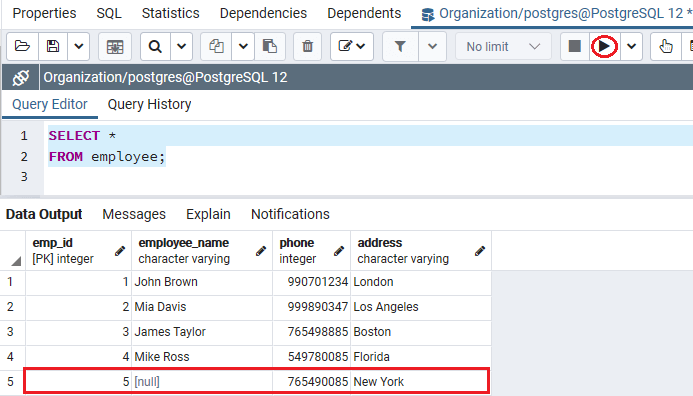Click the save data changes grid icon
This screenshot has width=693, height=396.
pyautogui.click(x=115, y=46)
